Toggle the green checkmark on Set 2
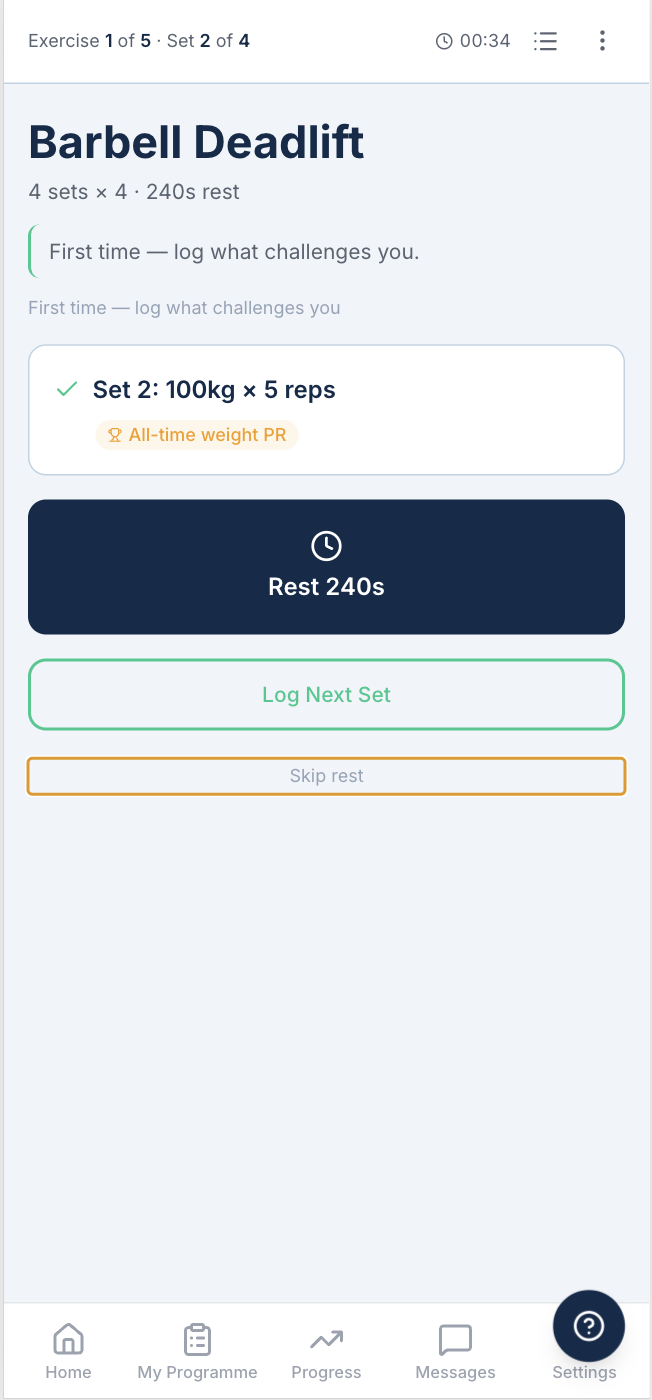The height and width of the screenshot is (1400, 652). [66, 389]
